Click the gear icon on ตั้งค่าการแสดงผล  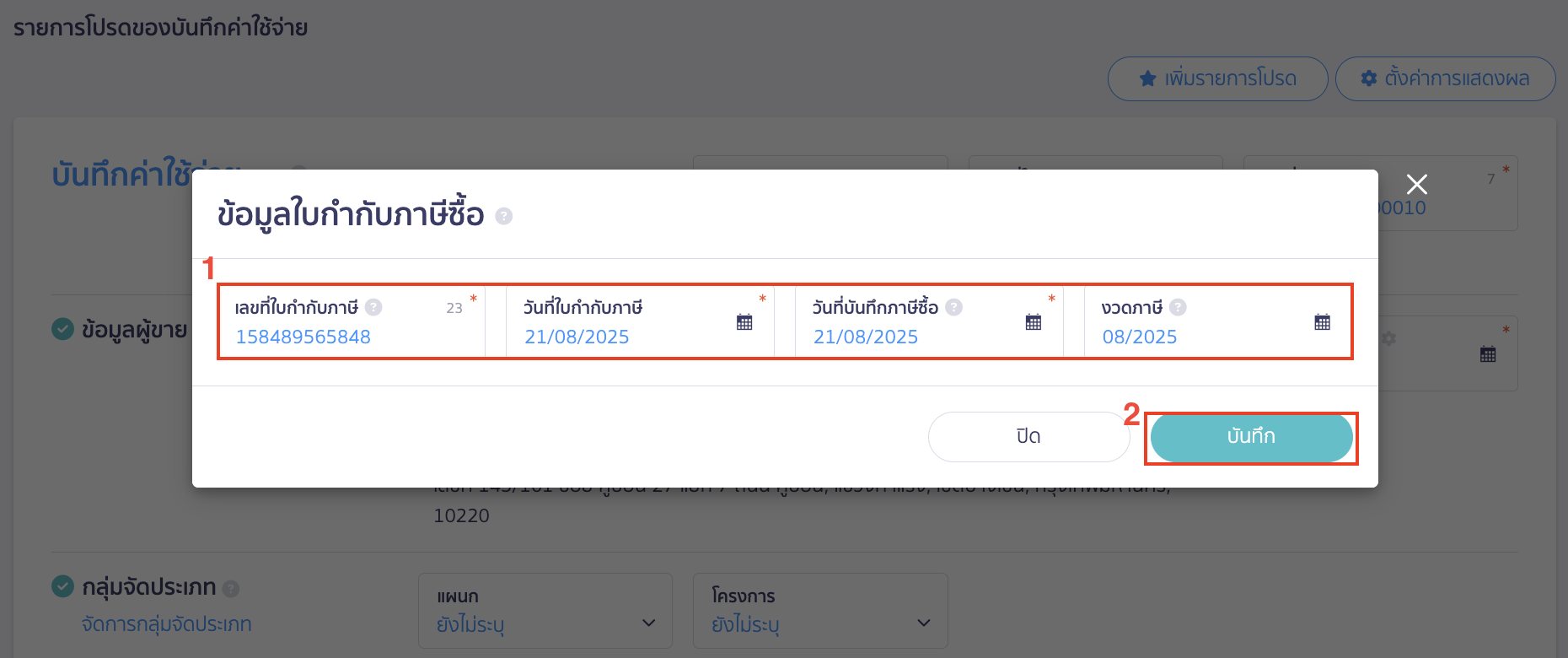tap(1368, 78)
